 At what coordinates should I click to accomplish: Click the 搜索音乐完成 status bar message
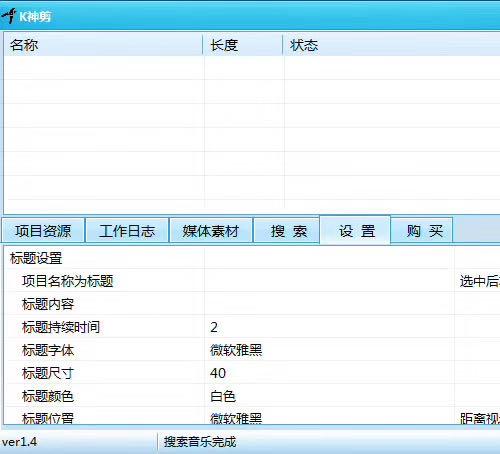click(200, 442)
